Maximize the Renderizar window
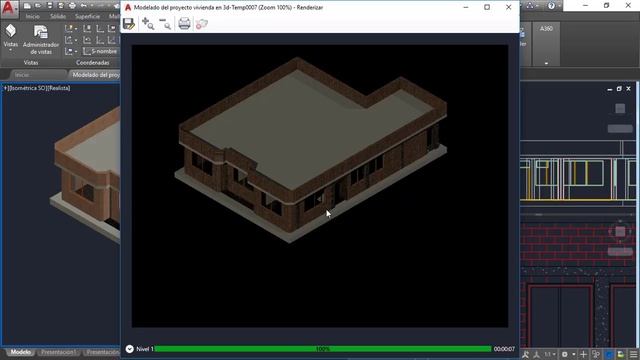Image resolution: width=640 pixels, height=360 pixels. coord(487,7)
